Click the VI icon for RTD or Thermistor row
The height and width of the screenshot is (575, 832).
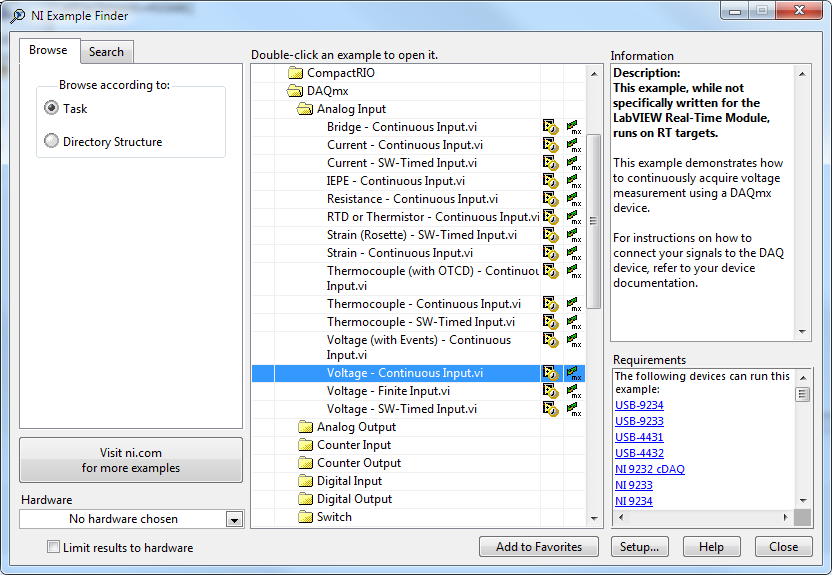[x=551, y=217]
